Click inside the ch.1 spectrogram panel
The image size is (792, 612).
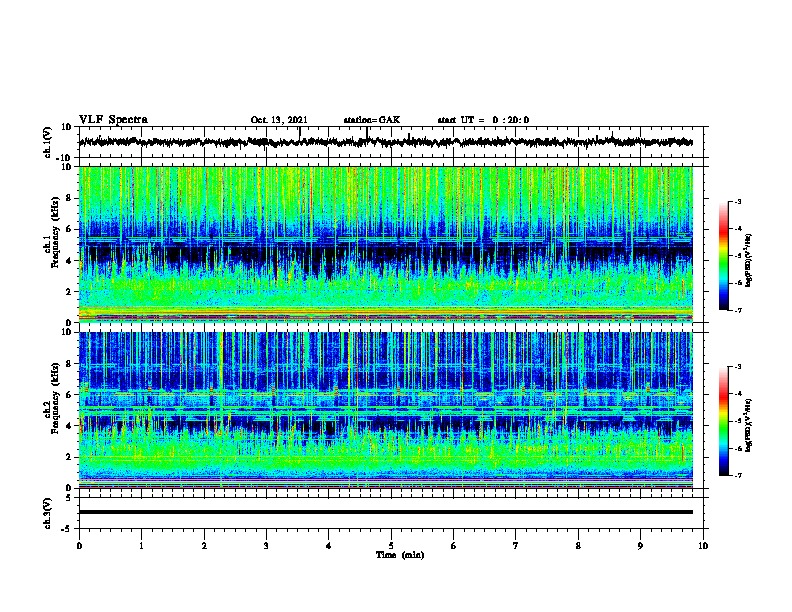[x=385, y=244]
